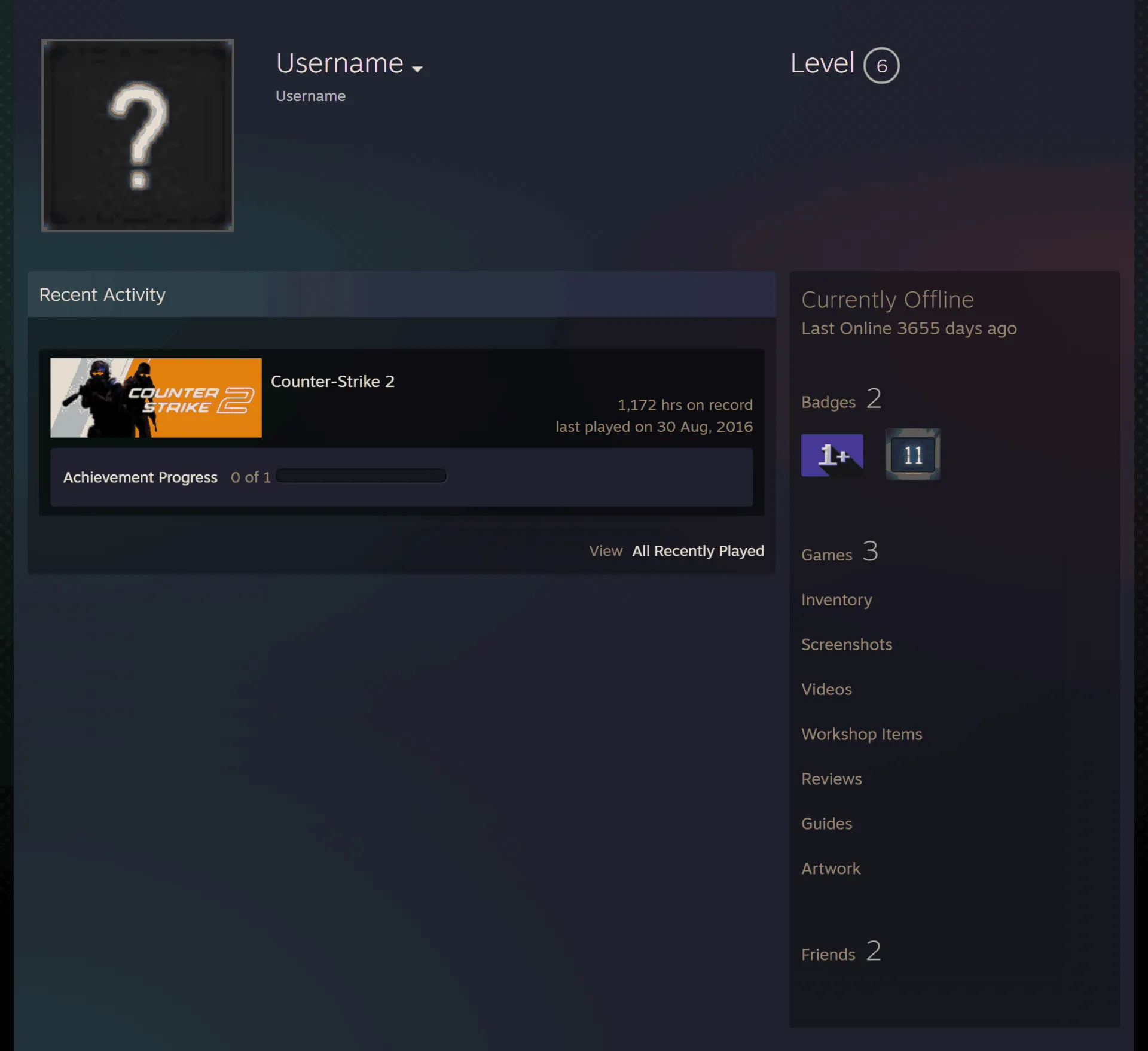Open Reviews page
The height and width of the screenshot is (1051, 1148).
pyautogui.click(x=832, y=779)
